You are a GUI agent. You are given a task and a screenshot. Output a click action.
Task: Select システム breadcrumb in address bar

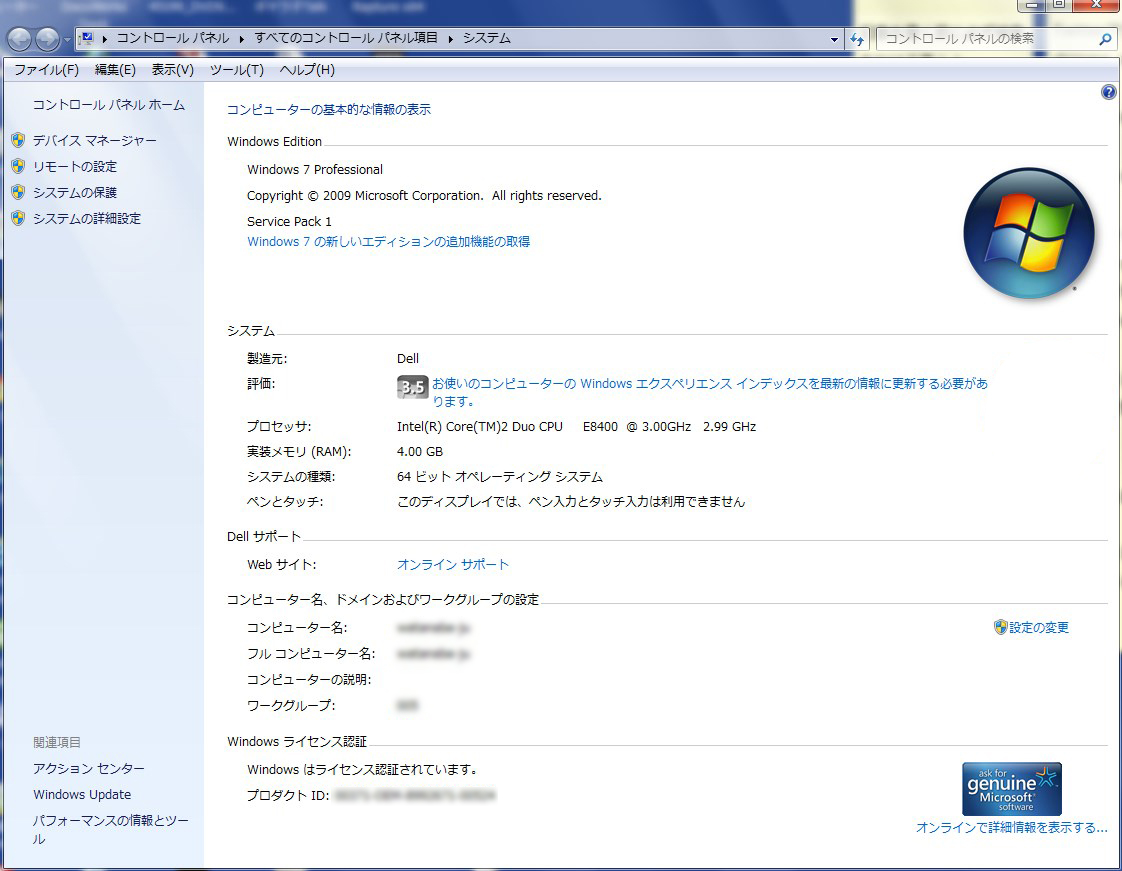[x=487, y=38]
